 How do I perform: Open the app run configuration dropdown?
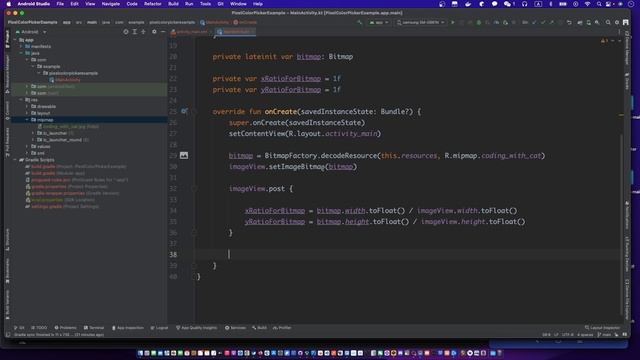click(379, 22)
